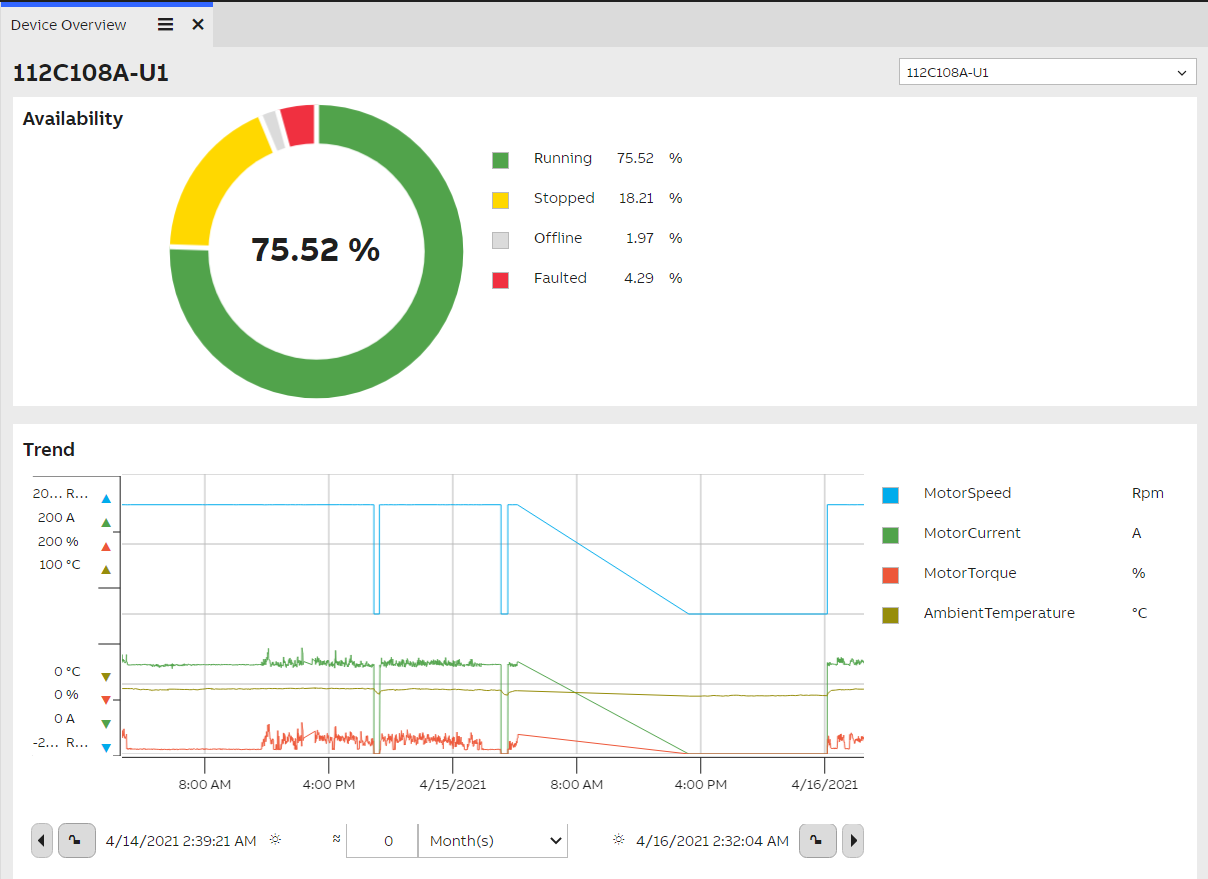Click the Stopped 18.21 value
1208x879 pixels.
point(636,198)
